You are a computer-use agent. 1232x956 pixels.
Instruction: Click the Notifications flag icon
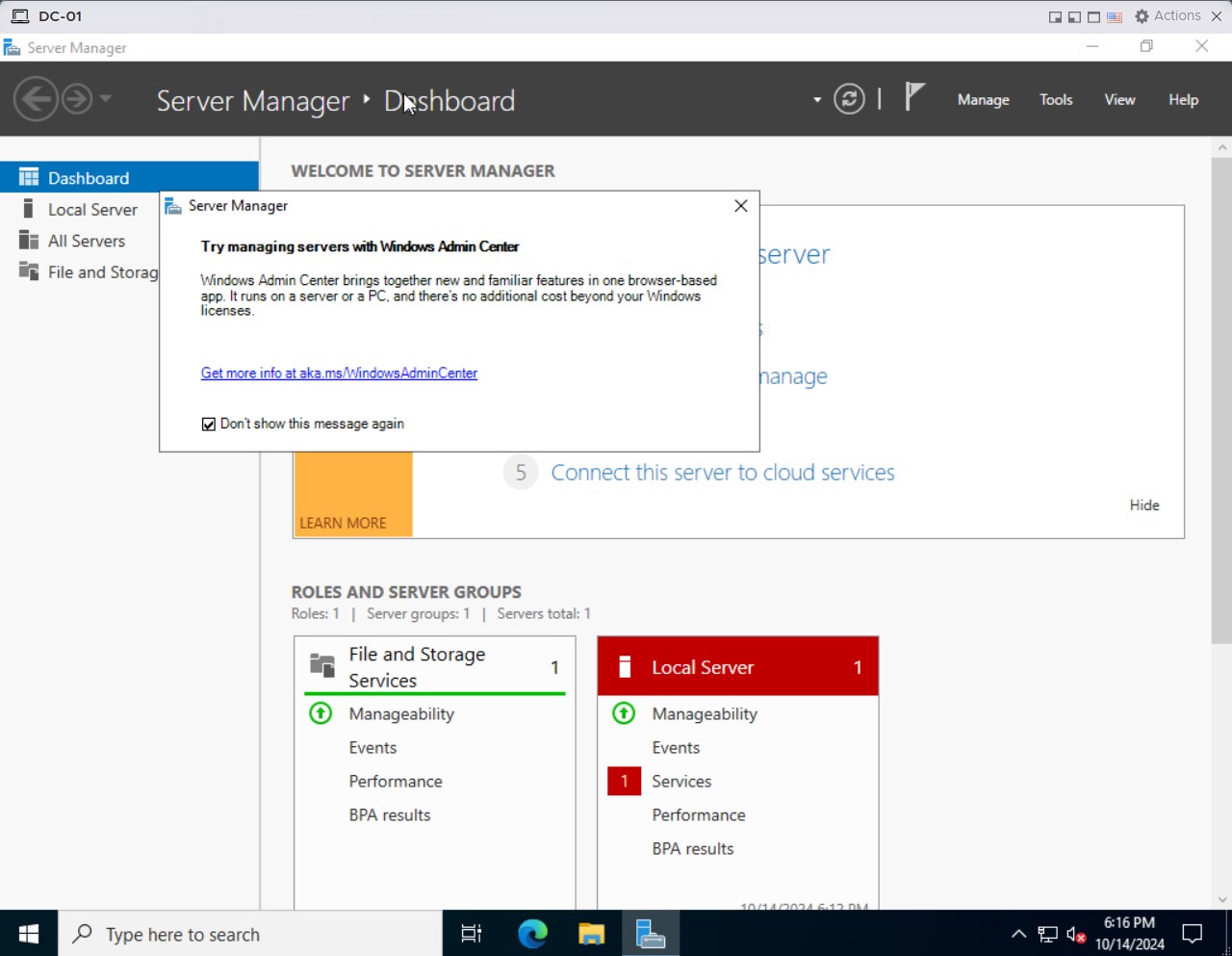(914, 97)
